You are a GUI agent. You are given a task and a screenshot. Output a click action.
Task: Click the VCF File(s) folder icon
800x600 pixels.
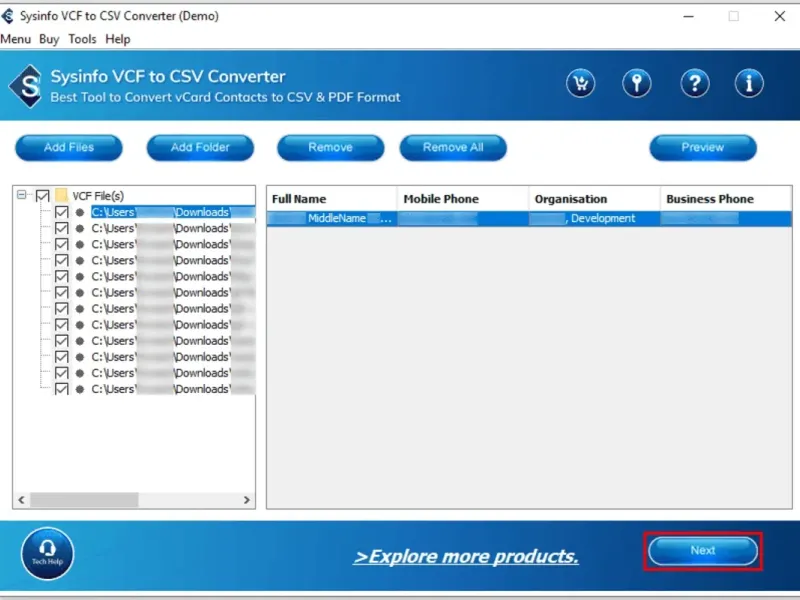[x=61, y=195]
